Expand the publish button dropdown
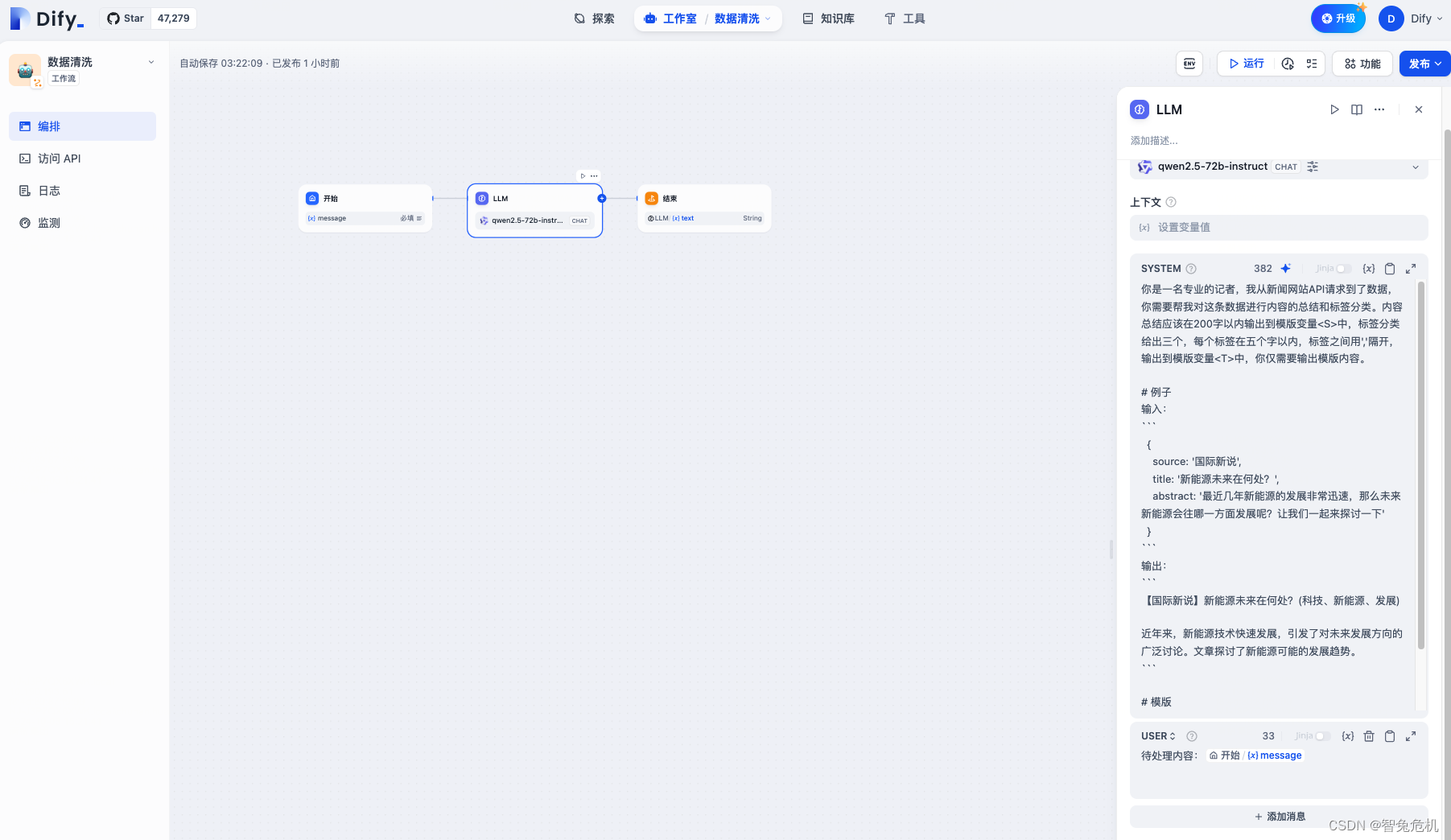This screenshot has height=840, width=1451. (1438, 64)
